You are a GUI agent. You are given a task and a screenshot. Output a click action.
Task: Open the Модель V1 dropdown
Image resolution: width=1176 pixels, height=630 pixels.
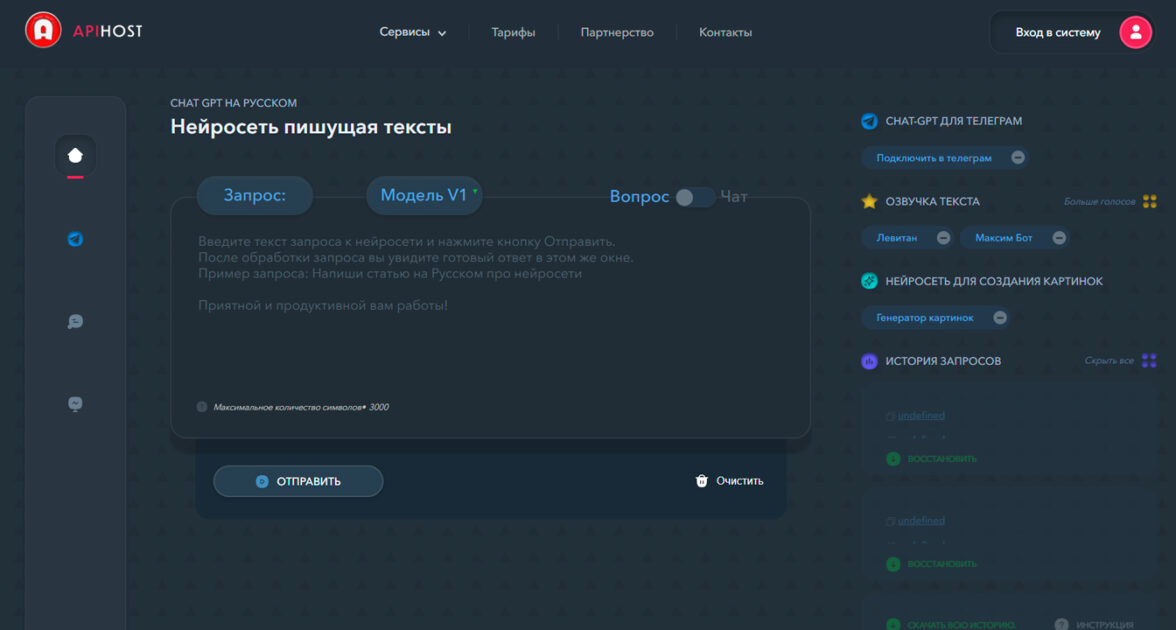click(x=424, y=196)
